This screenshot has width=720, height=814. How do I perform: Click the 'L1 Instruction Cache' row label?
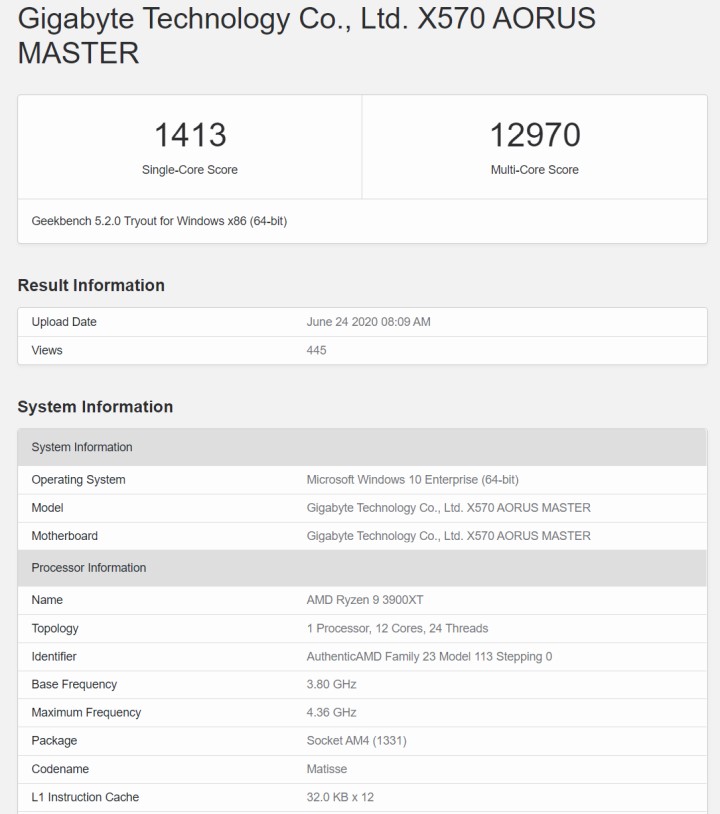coord(85,797)
